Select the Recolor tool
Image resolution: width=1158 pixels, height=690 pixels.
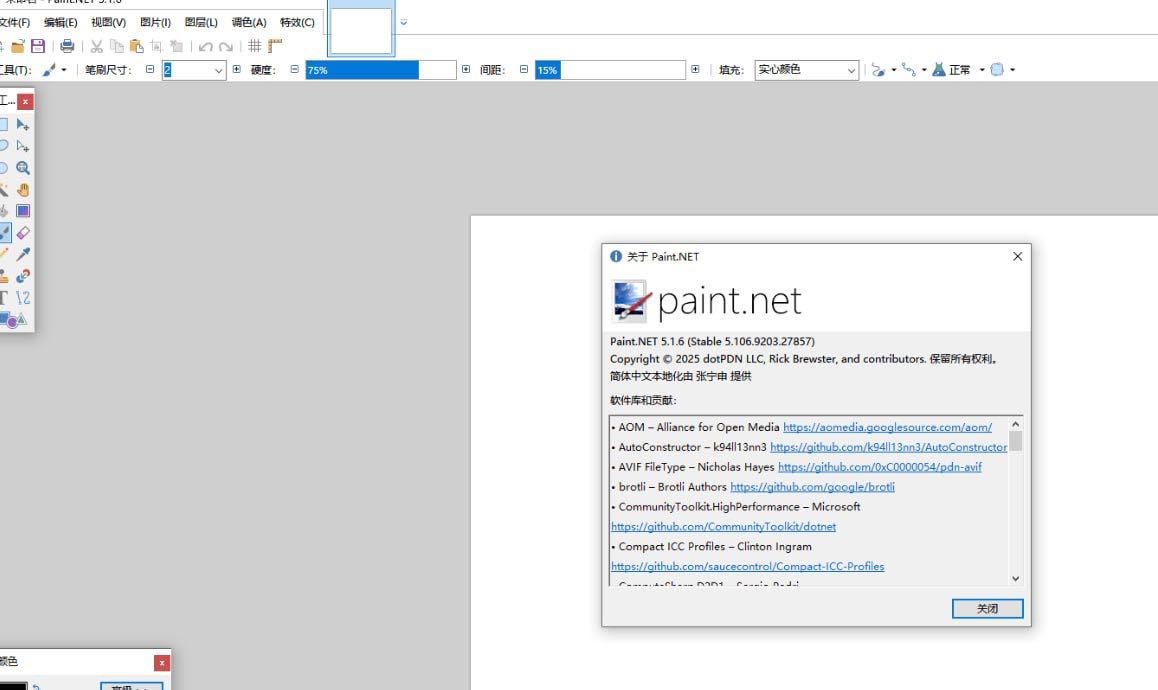click(22, 276)
